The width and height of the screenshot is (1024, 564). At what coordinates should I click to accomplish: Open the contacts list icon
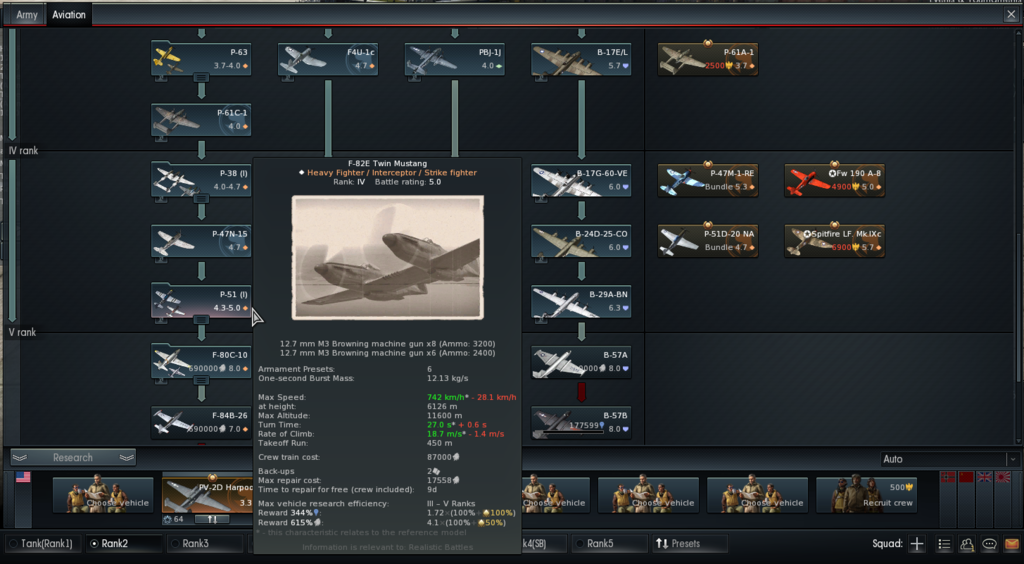(967, 544)
